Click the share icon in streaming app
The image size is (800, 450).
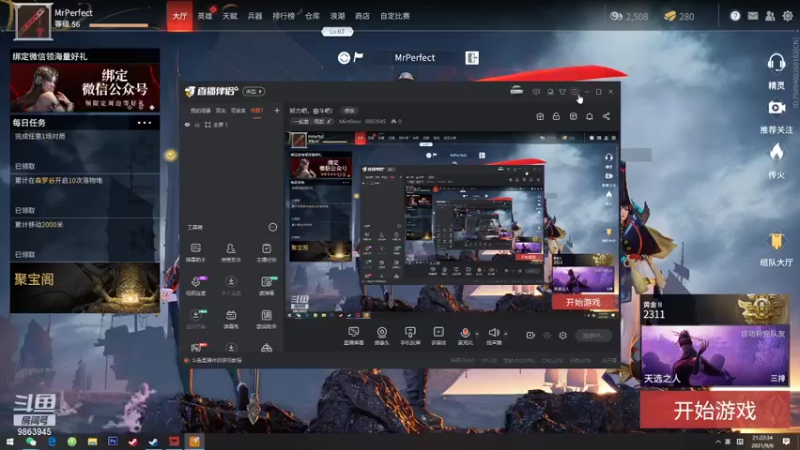606,116
